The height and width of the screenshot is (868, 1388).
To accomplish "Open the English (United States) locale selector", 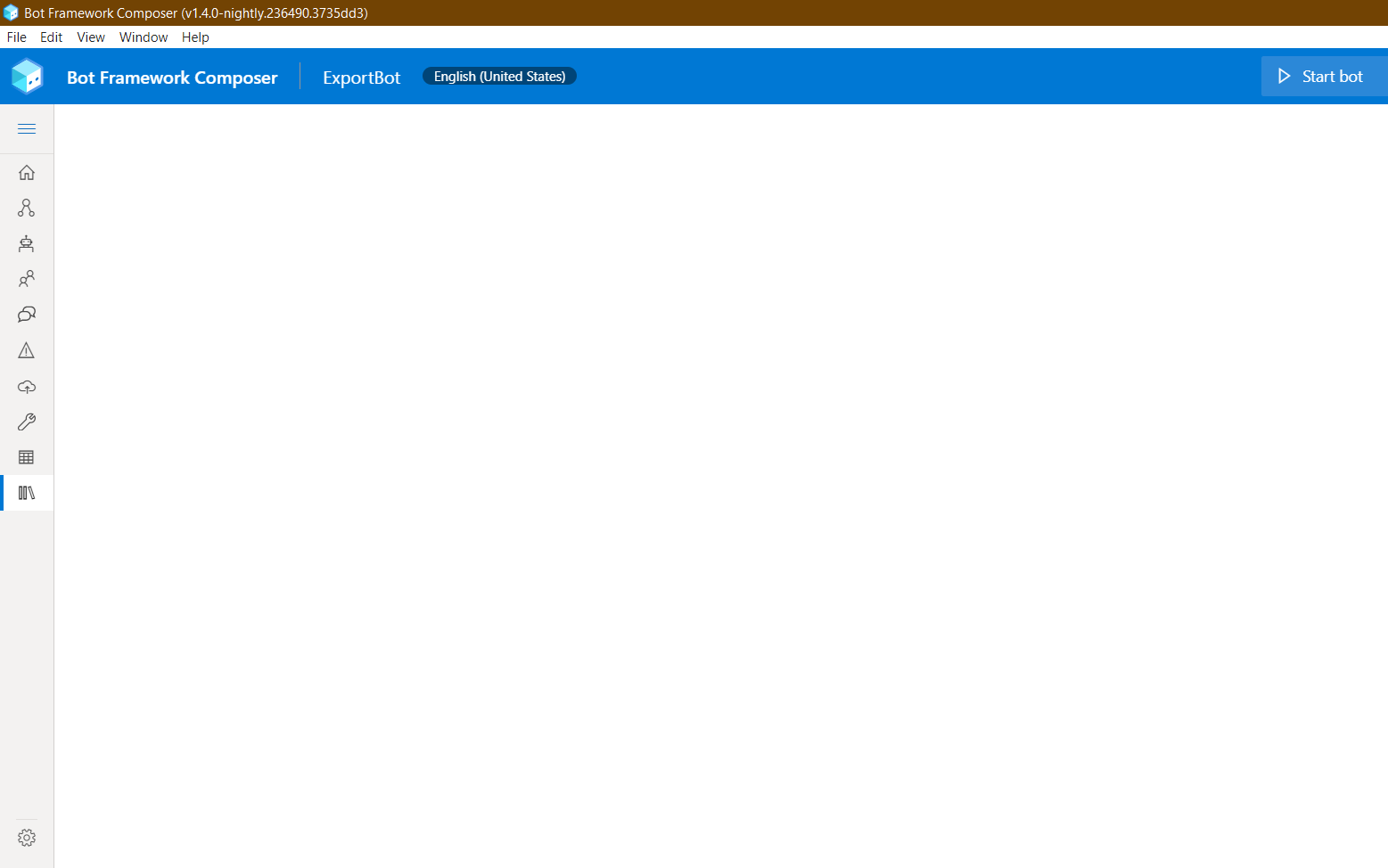I will coord(499,76).
